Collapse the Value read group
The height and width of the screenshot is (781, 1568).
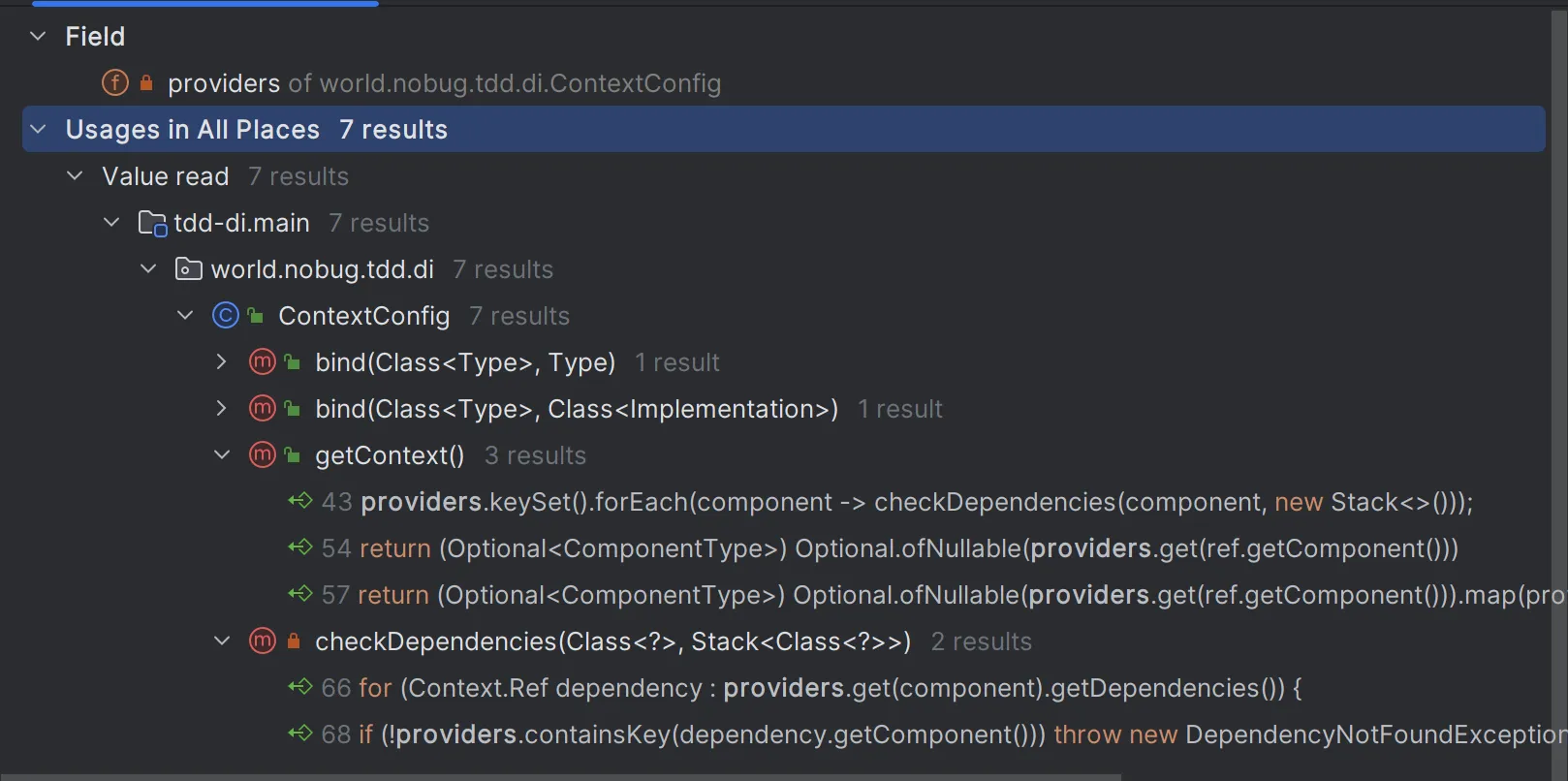point(75,176)
